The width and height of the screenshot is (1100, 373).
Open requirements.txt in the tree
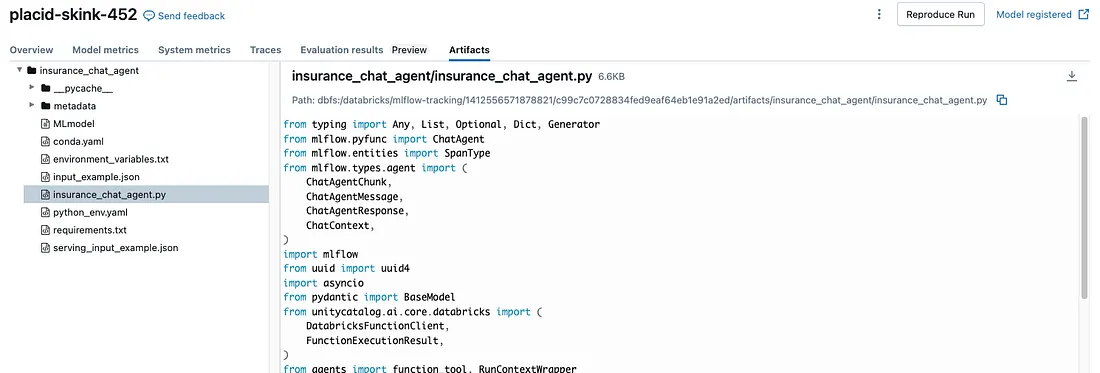coord(90,230)
